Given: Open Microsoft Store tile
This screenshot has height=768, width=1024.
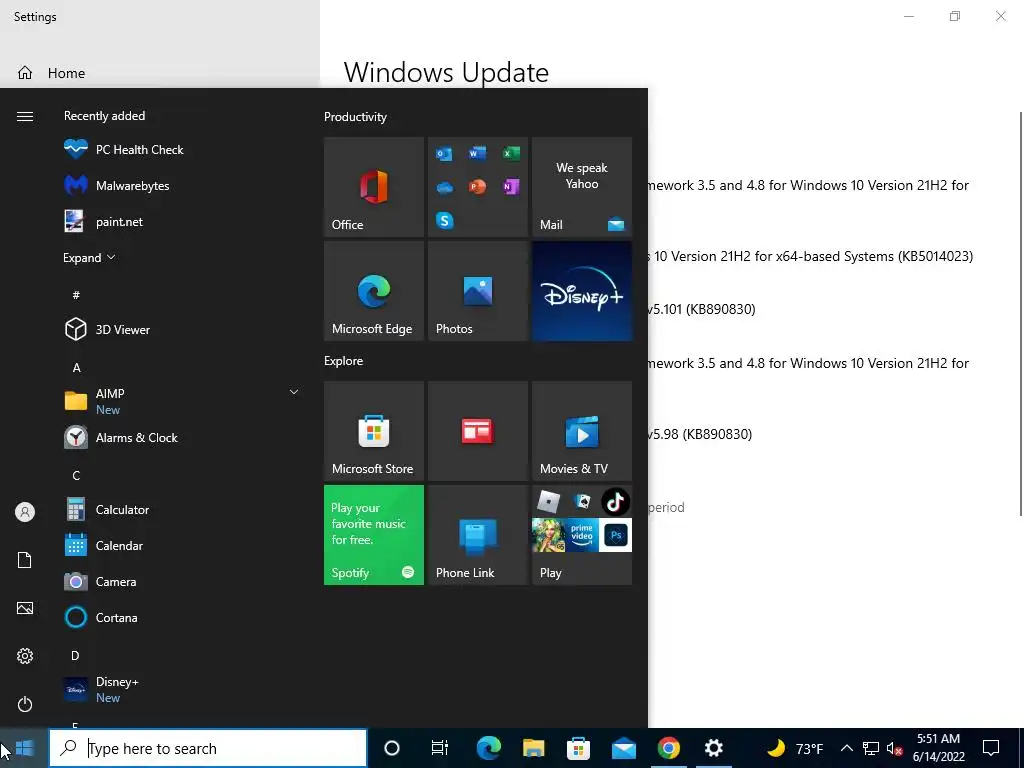Looking at the screenshot, I should pyautogui.click(x=374, y=431).
